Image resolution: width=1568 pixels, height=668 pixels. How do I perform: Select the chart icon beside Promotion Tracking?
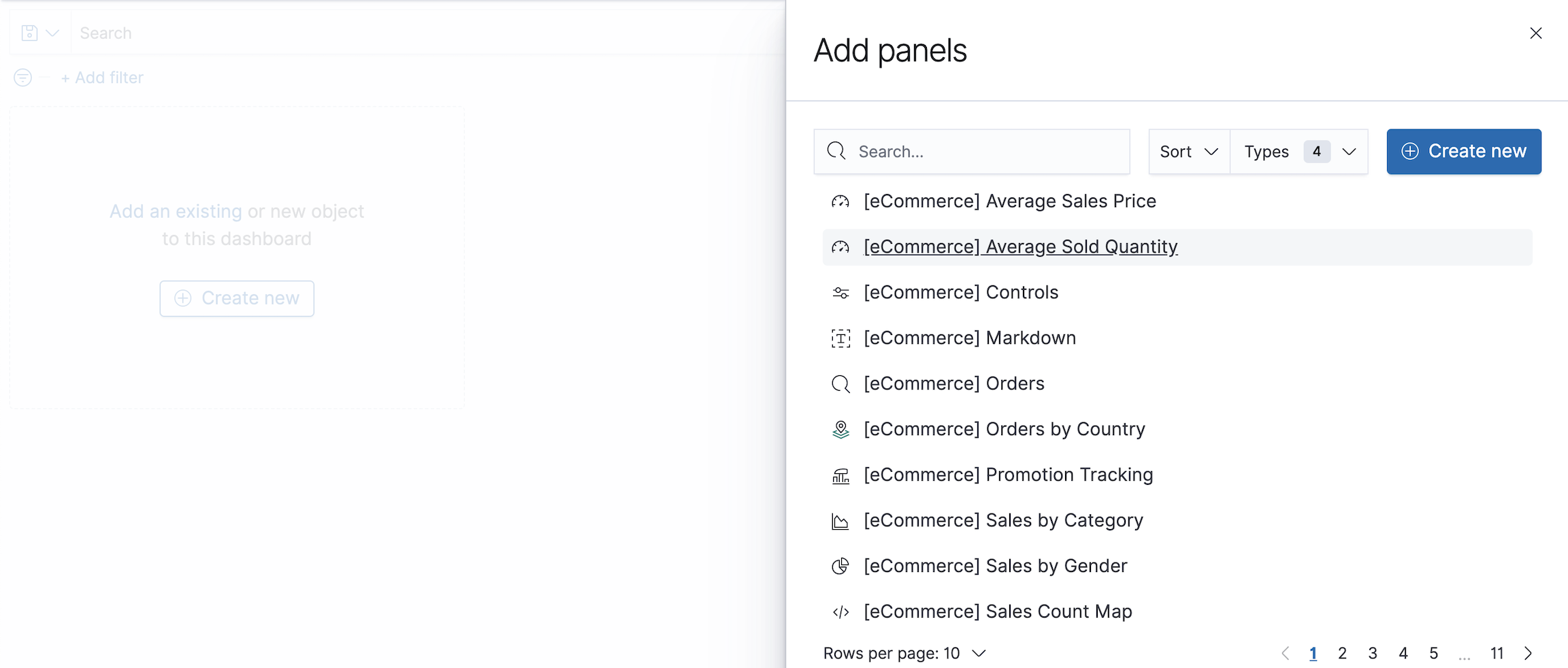click(841, 475)
